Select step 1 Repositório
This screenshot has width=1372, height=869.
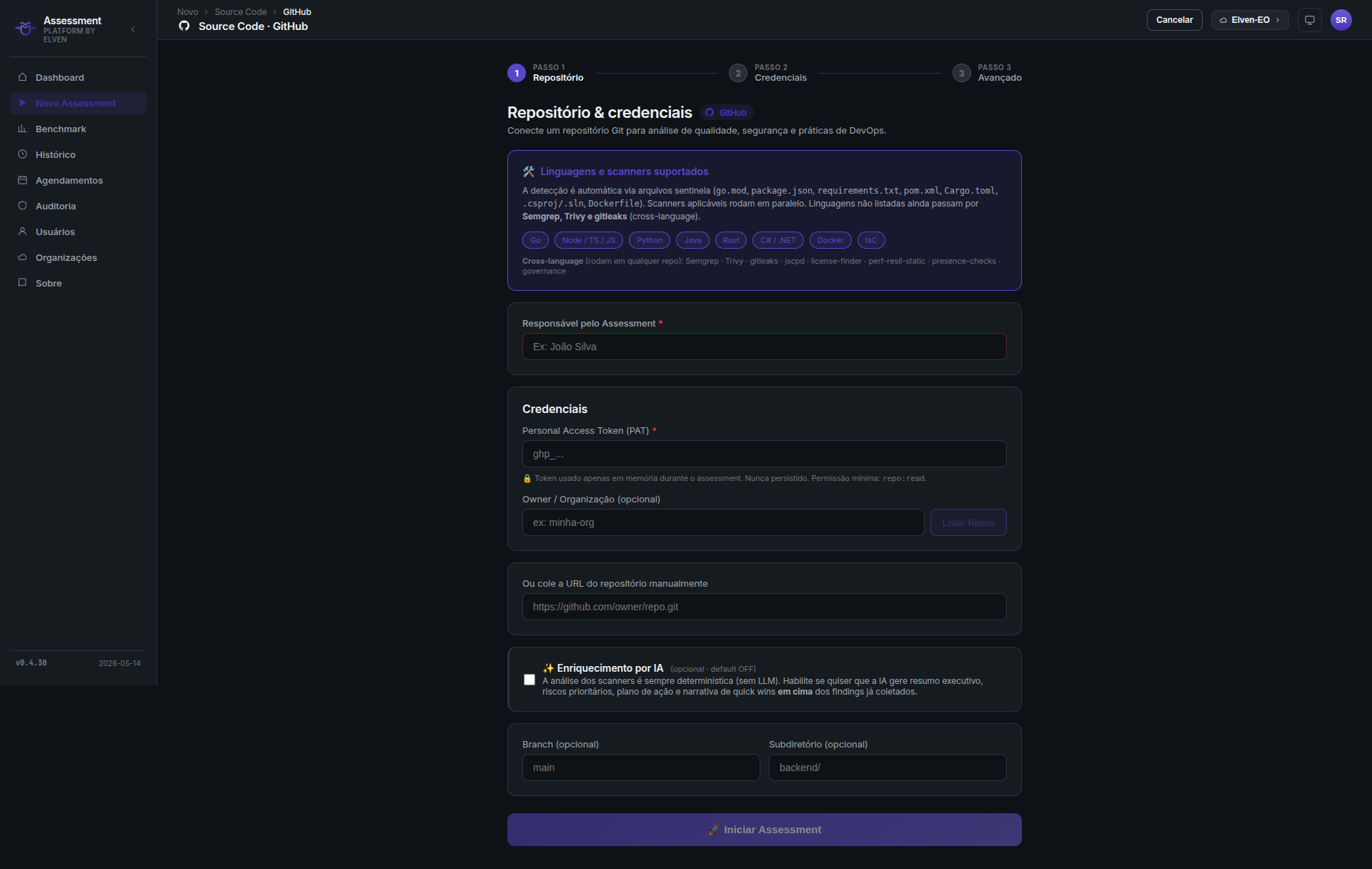tap(546, 73)
